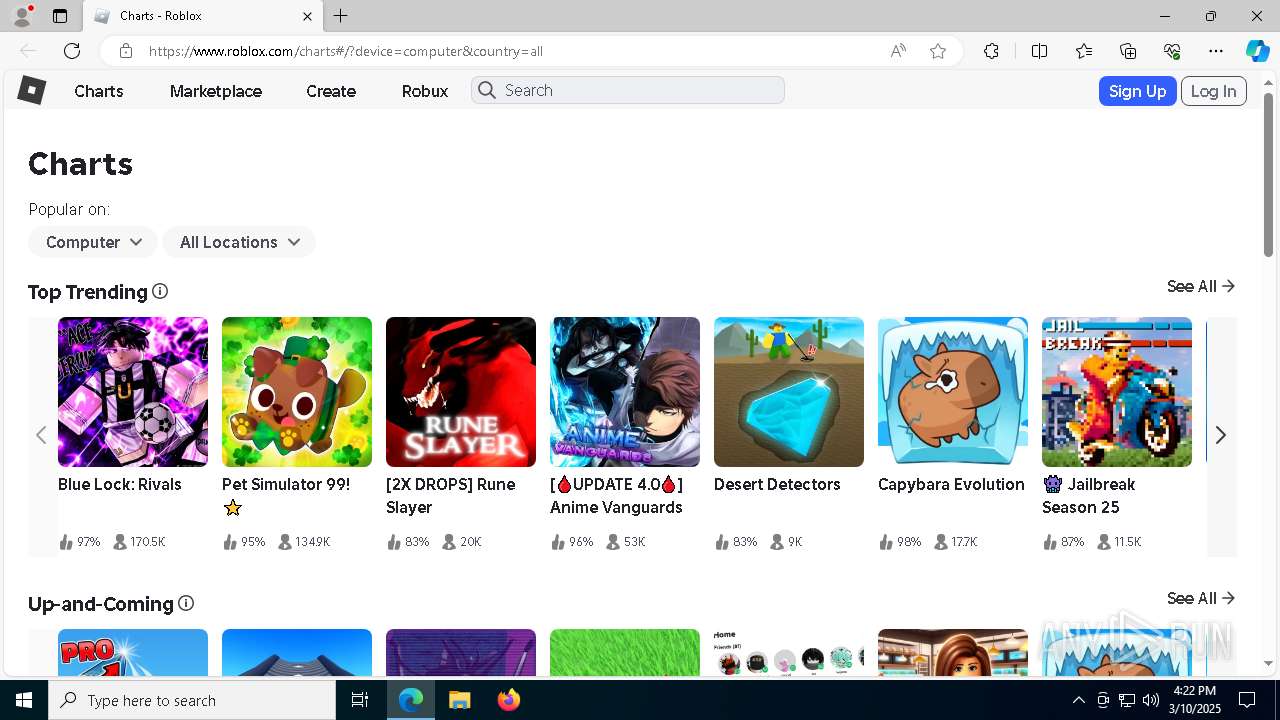Image resolution: width=1280 pixels, height=720 pixels.
Task: Click scrollbar down arrow
Action: pyautogui.click(x=1268, y=663)
